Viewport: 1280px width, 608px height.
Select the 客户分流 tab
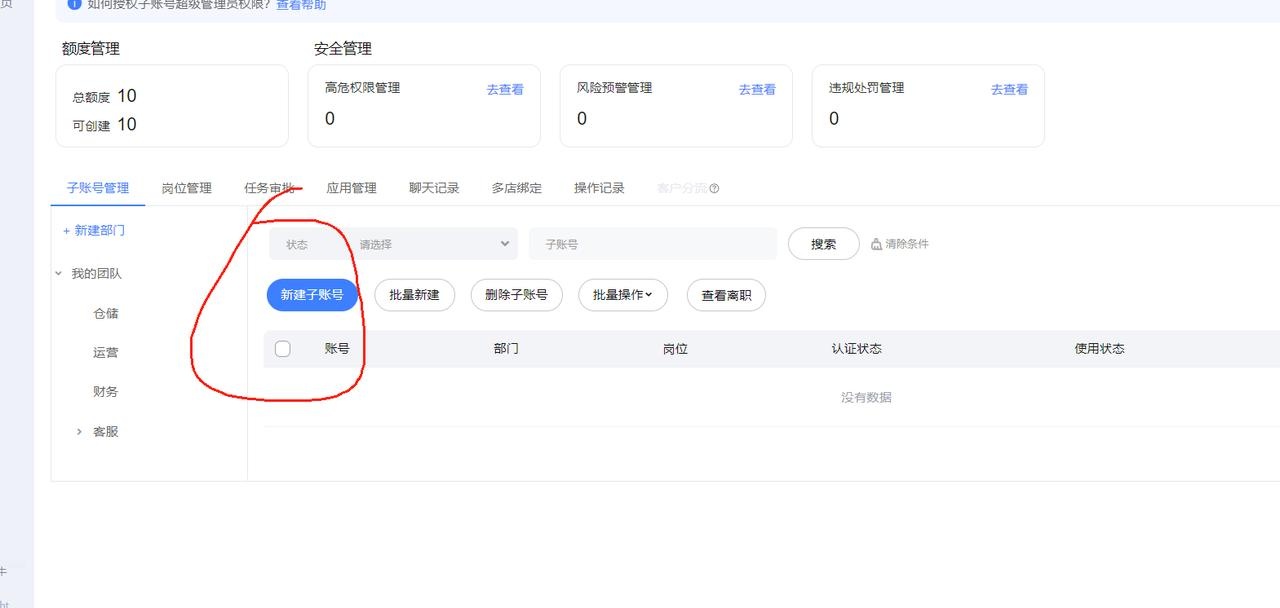pyautogui.click(x=682, y=188)
